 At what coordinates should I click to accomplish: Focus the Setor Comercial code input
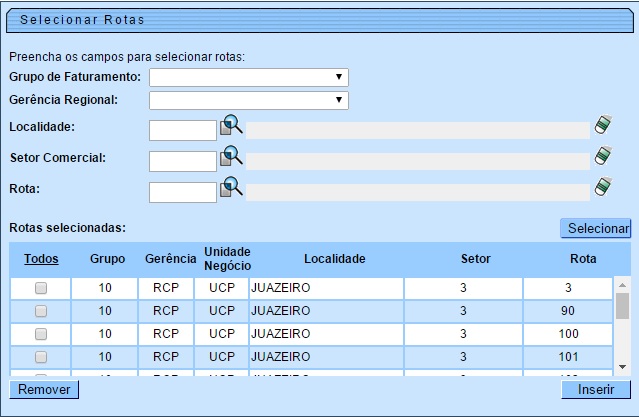183,161
